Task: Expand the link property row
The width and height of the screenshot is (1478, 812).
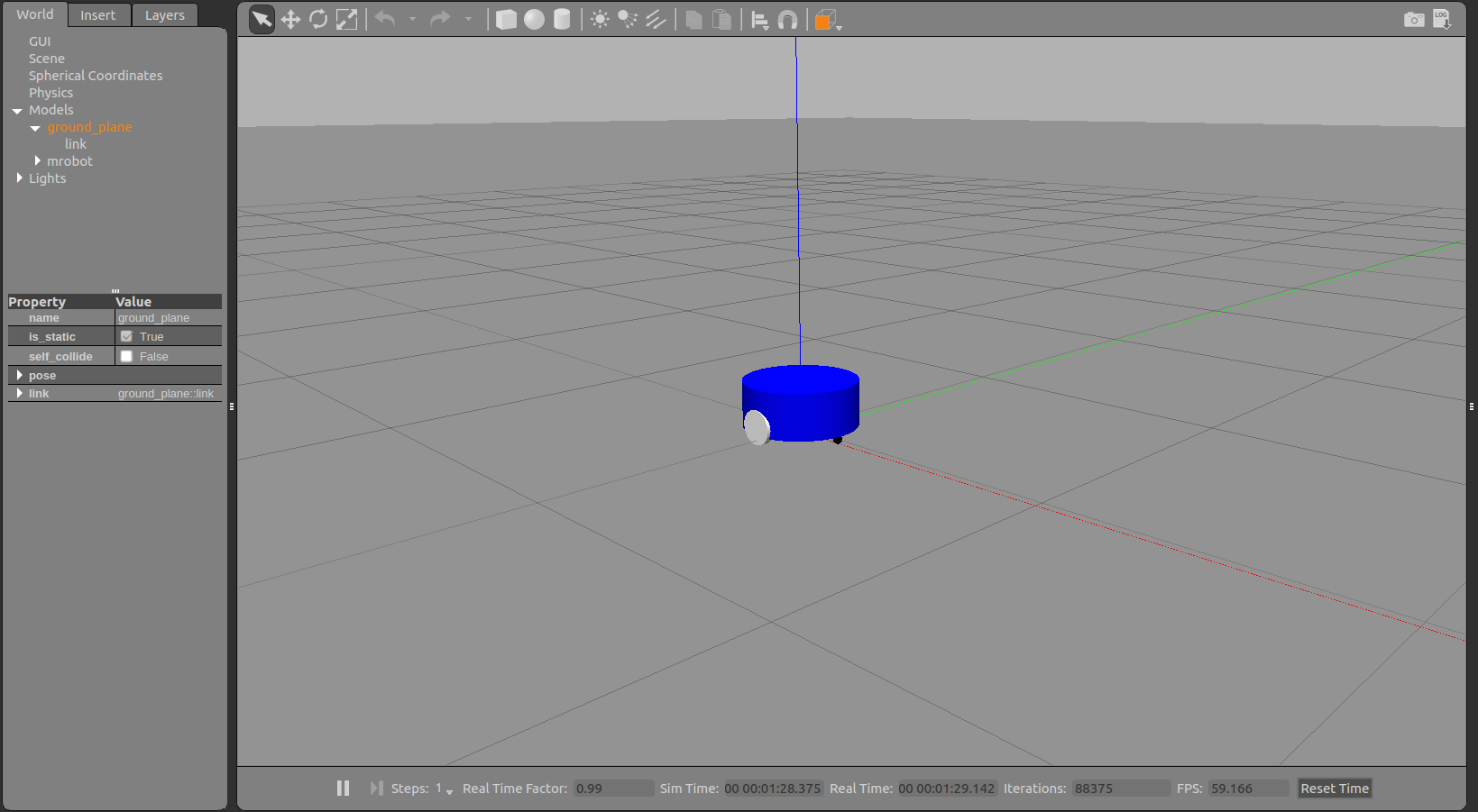Action: pyautogui.click(x=20, y=393)
